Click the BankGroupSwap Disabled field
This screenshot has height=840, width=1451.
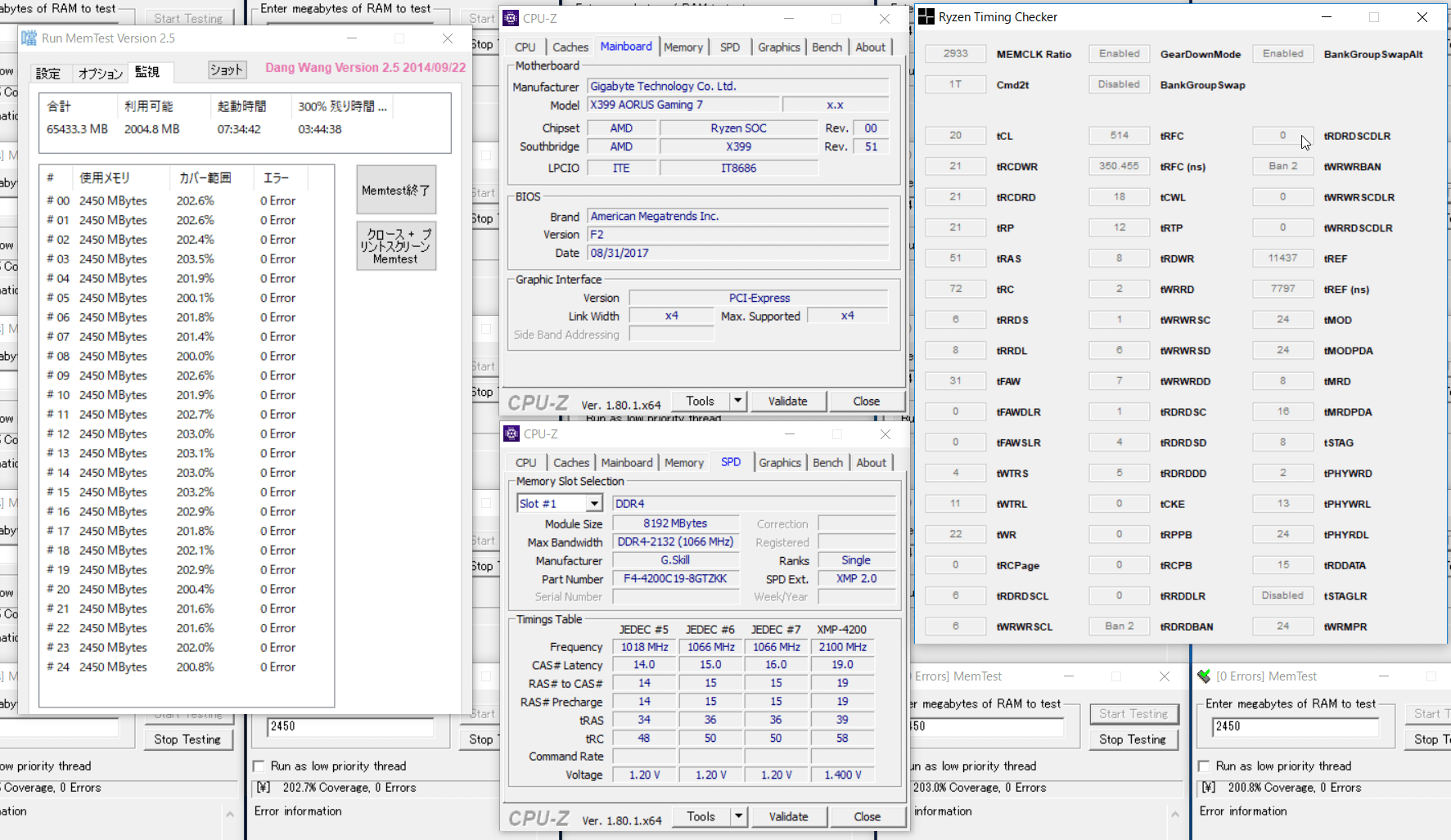(1119, 84)
